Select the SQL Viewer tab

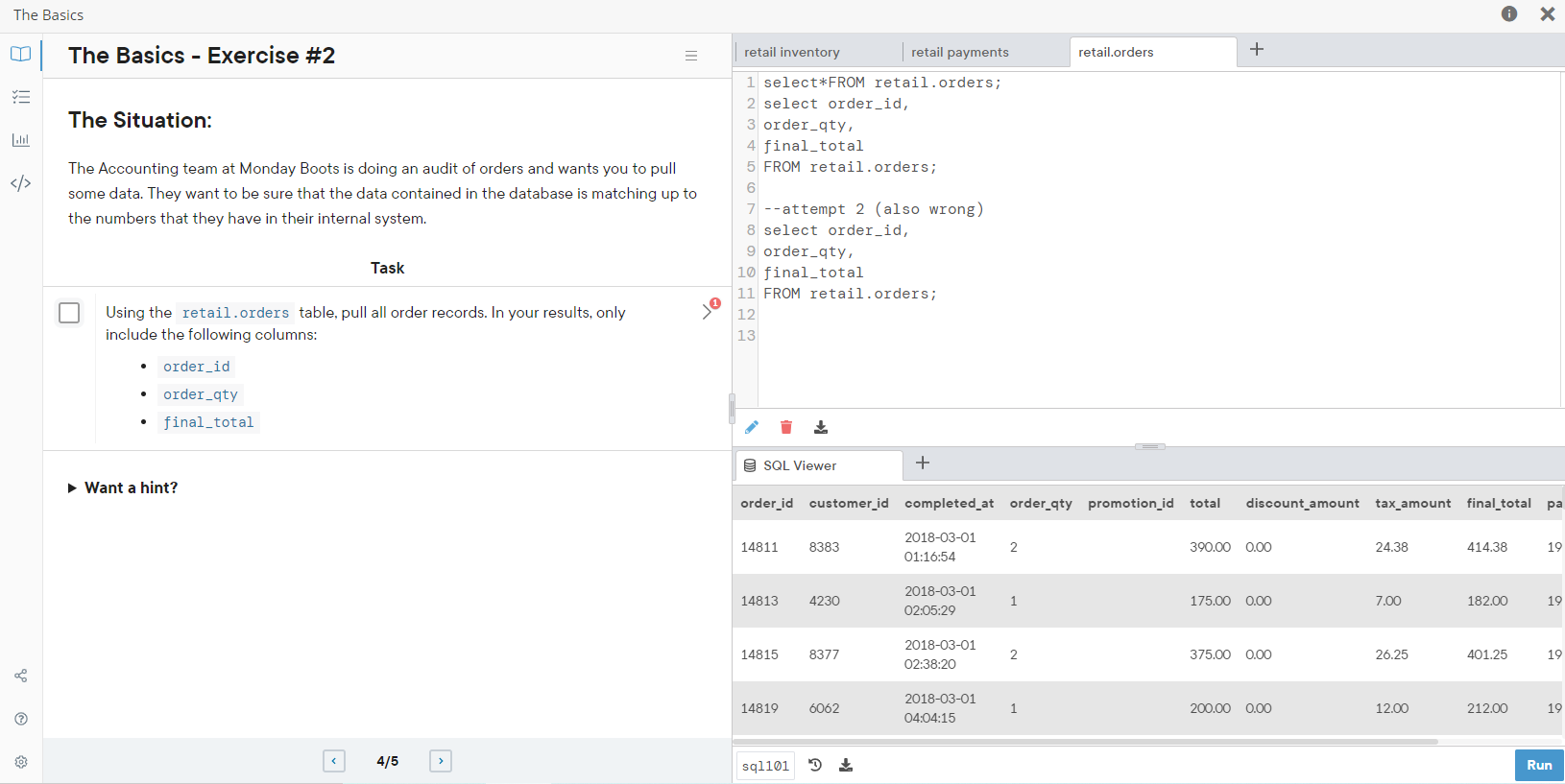pos(819,465)
